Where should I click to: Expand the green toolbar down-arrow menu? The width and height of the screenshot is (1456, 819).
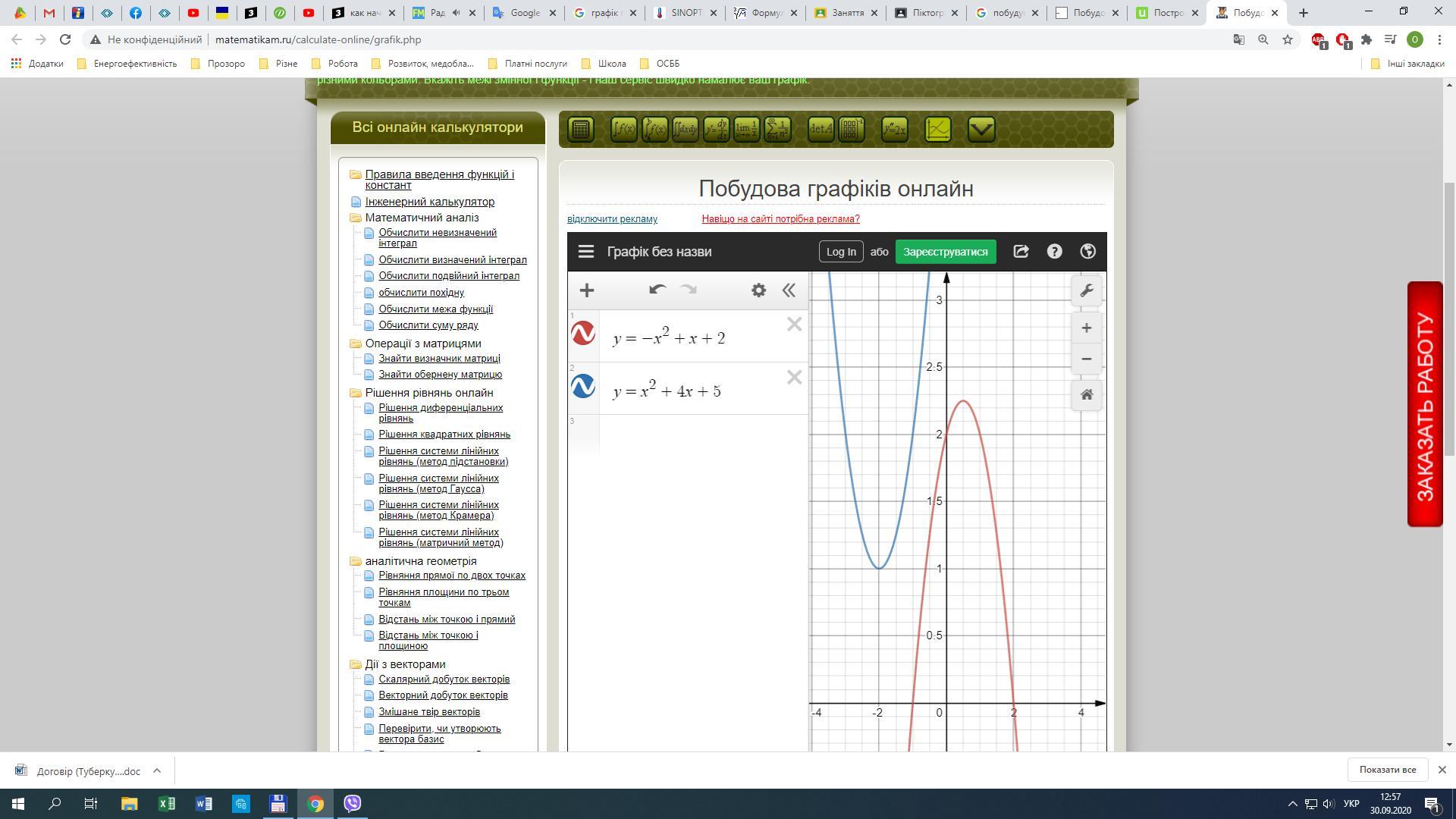[981, 130]
